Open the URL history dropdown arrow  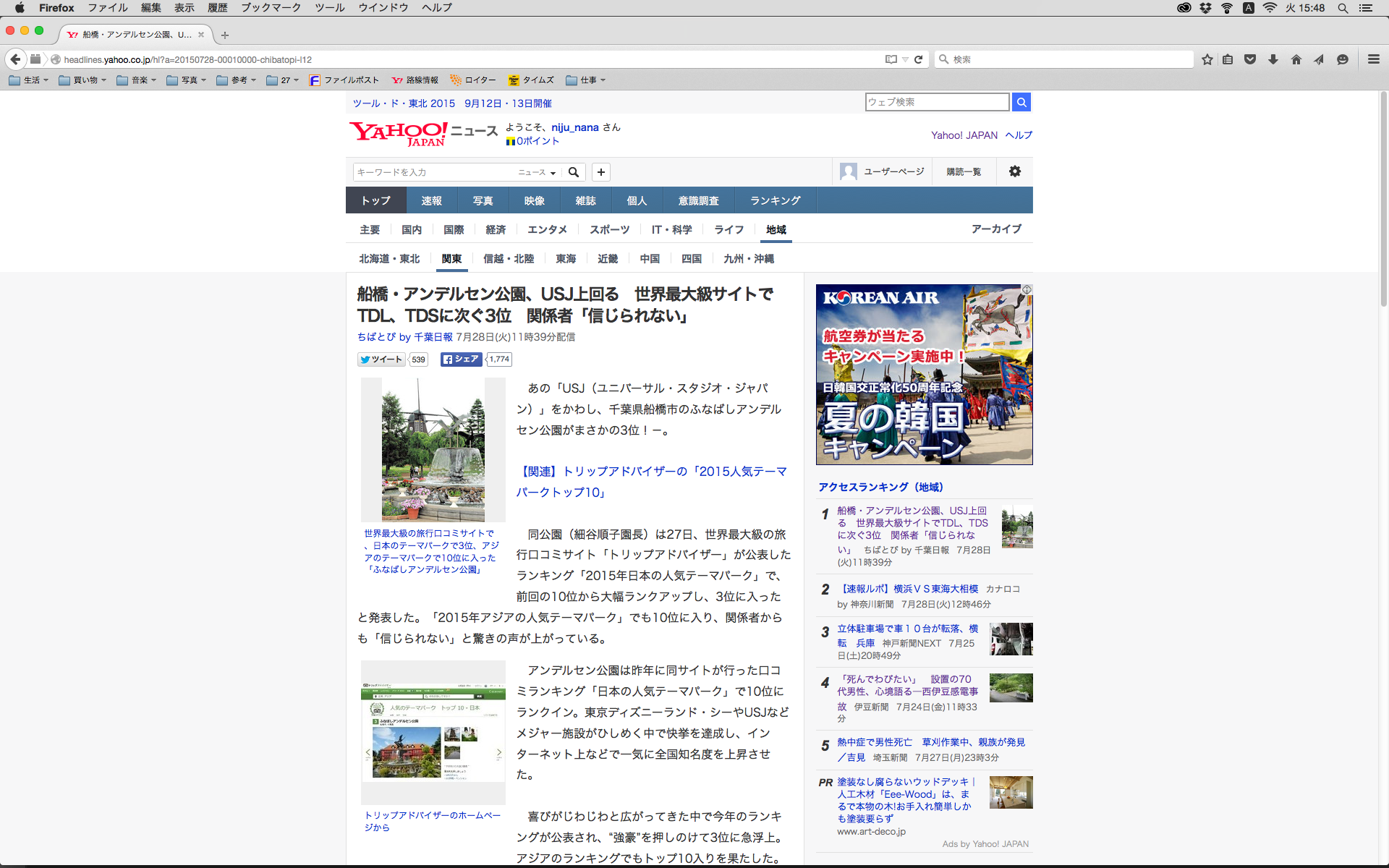tap(905, 59)
